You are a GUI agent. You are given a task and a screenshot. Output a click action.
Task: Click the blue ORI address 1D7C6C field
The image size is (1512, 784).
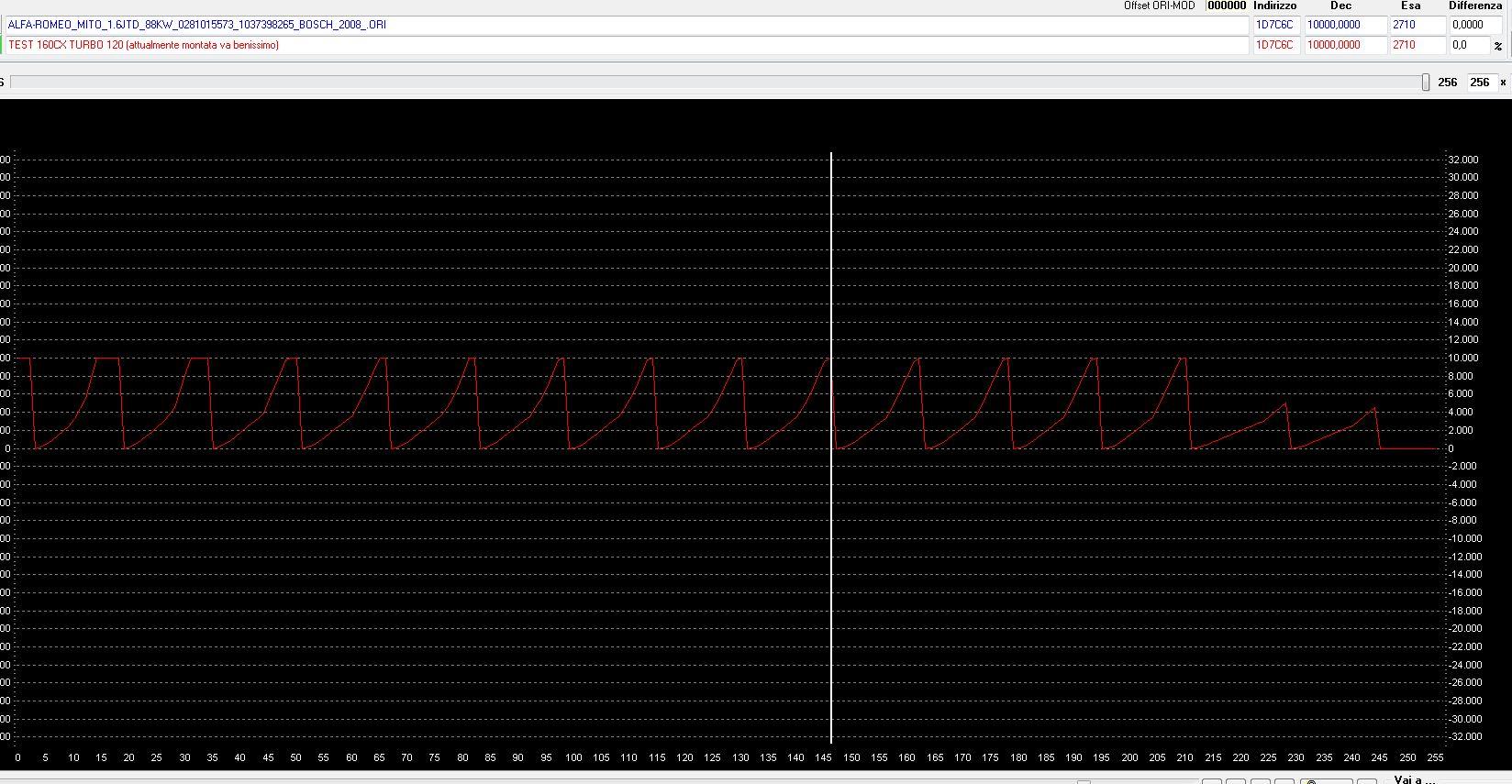coord(1274,25)
